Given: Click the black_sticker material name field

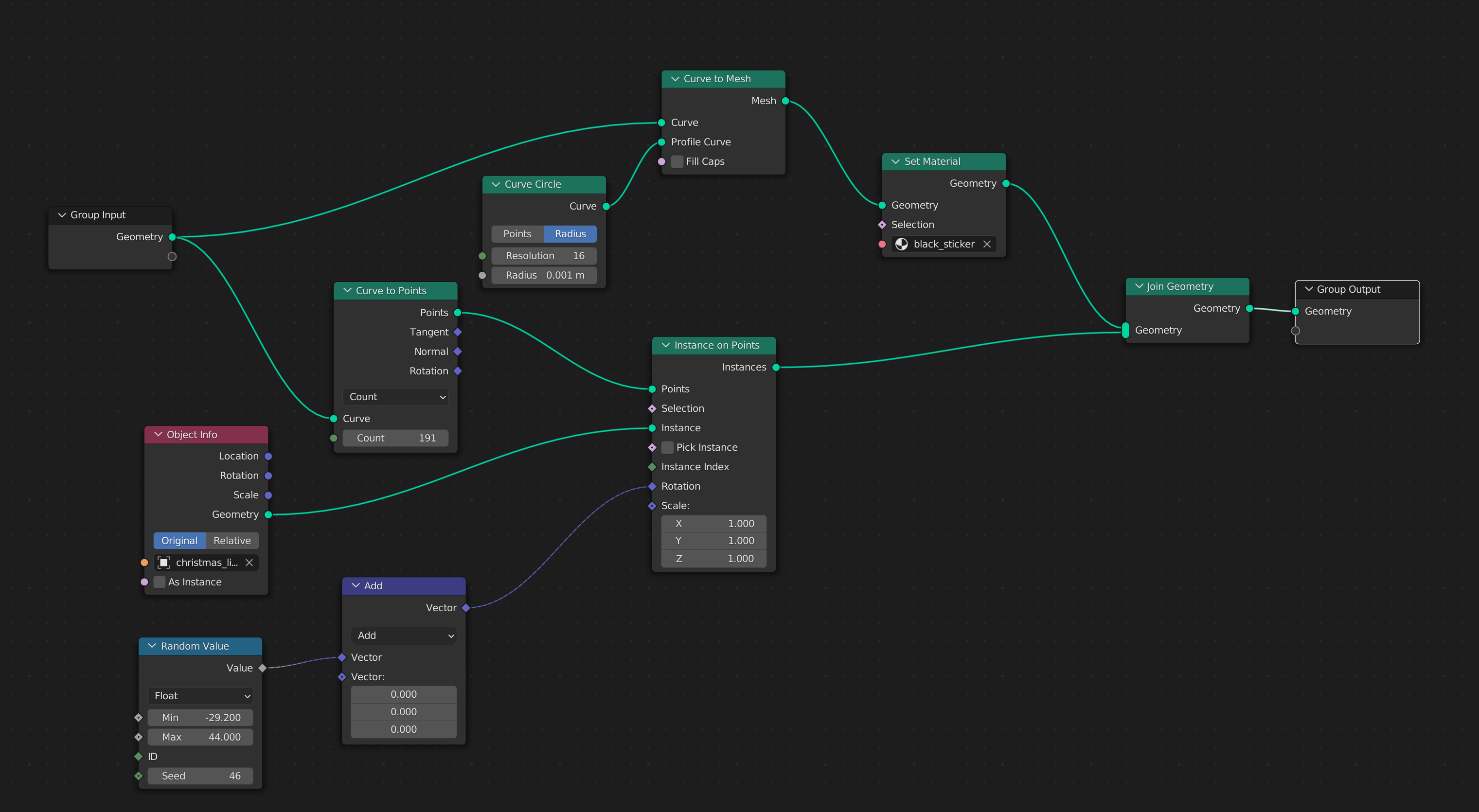Looking at the screenshot, I should [x=944, y=244].
